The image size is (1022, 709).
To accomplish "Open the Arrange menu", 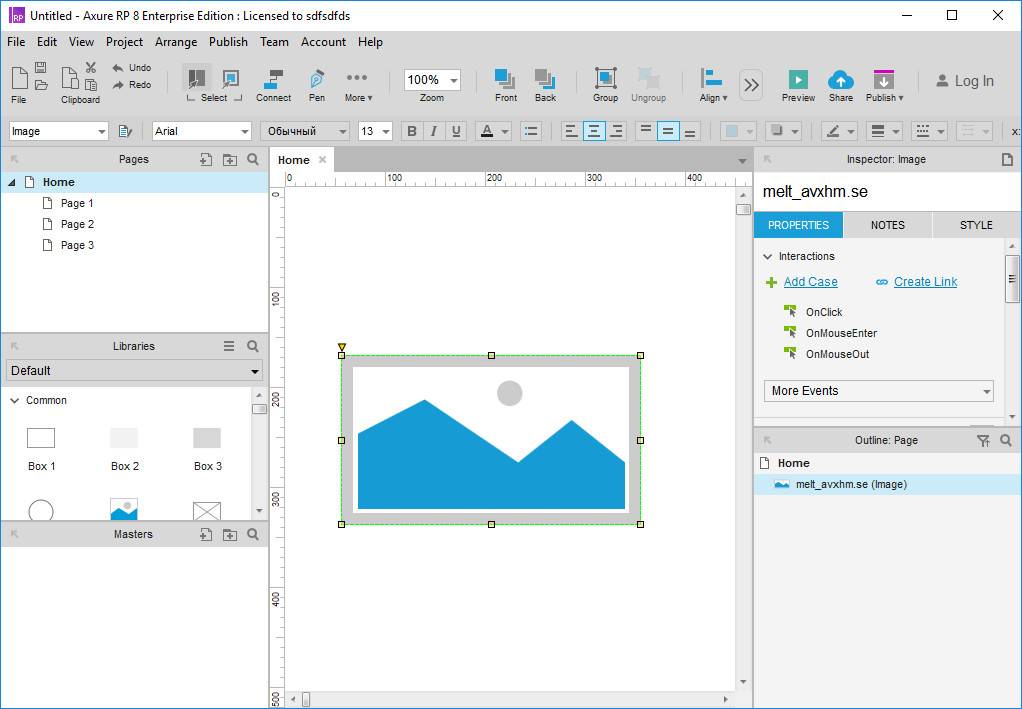I will pos(176,42).
